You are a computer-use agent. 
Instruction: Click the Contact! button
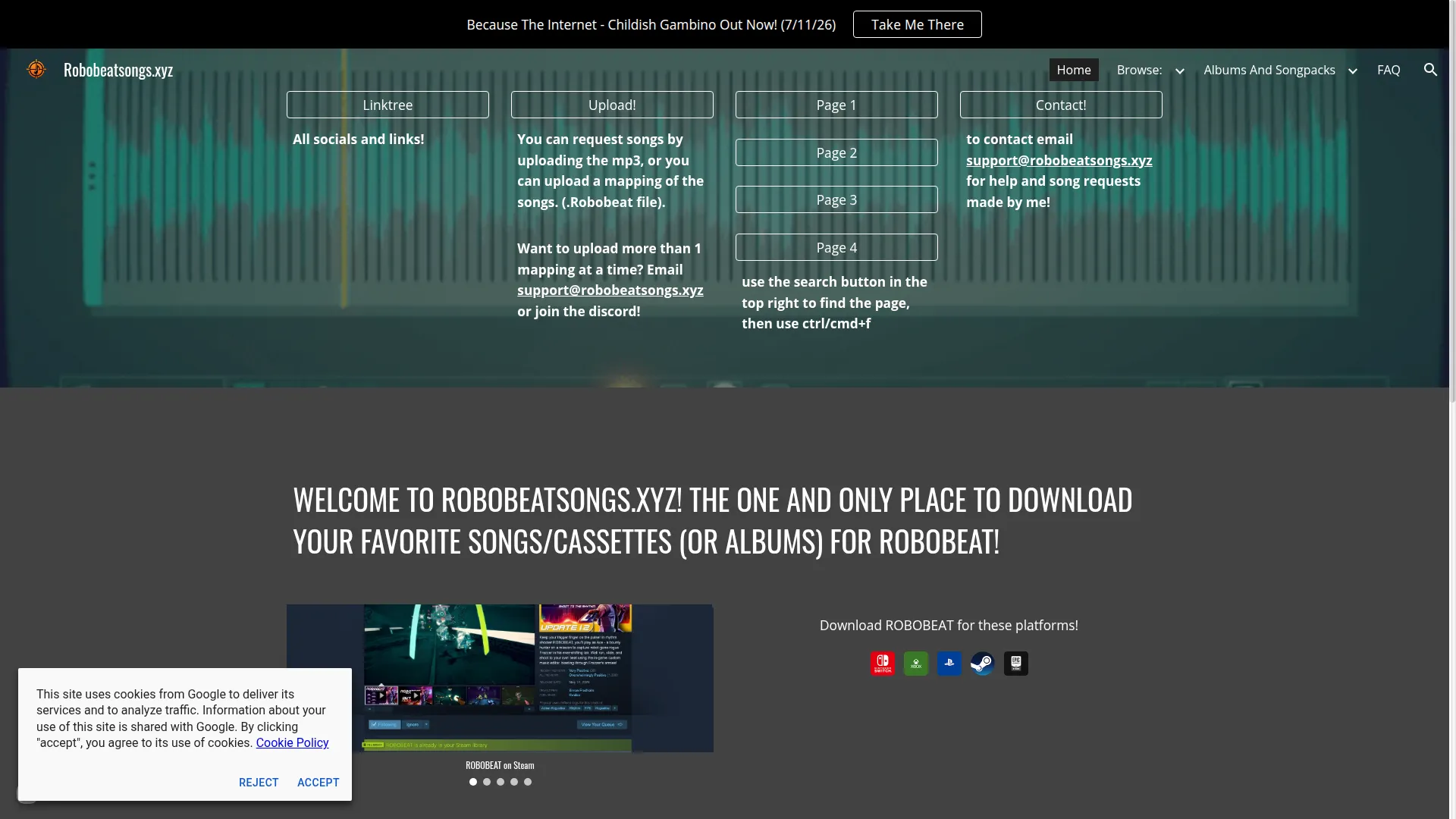(1061, 105)
